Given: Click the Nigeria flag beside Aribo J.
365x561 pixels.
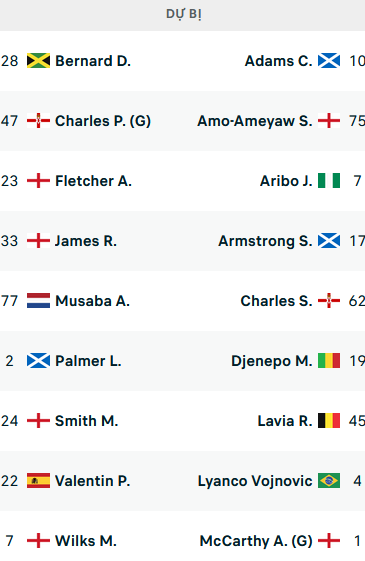Looking at the screenshot, I should click(x=329, y=181).
